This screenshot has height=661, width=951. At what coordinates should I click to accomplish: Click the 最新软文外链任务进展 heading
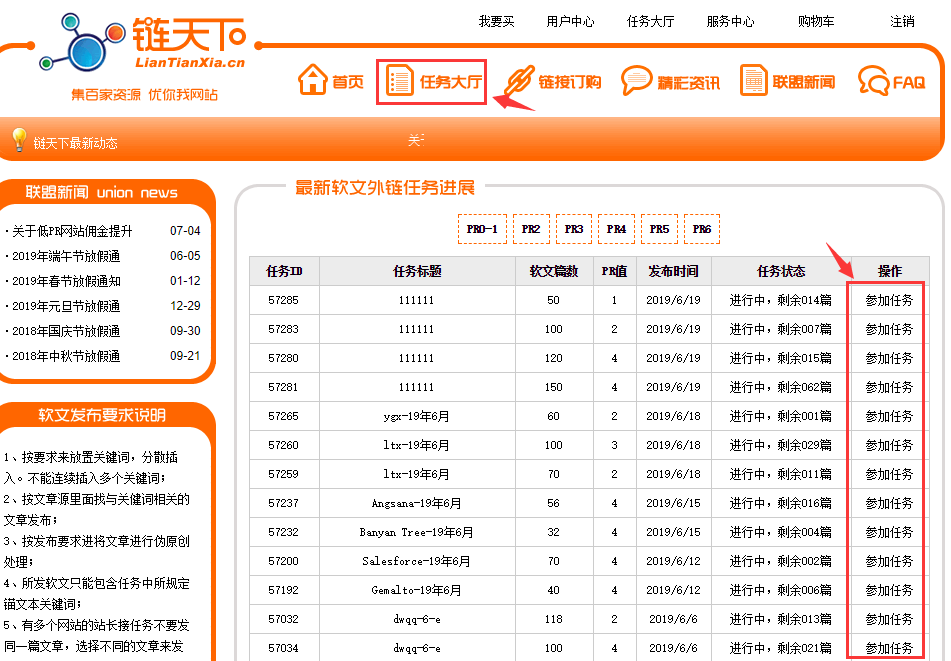(385, 188)
